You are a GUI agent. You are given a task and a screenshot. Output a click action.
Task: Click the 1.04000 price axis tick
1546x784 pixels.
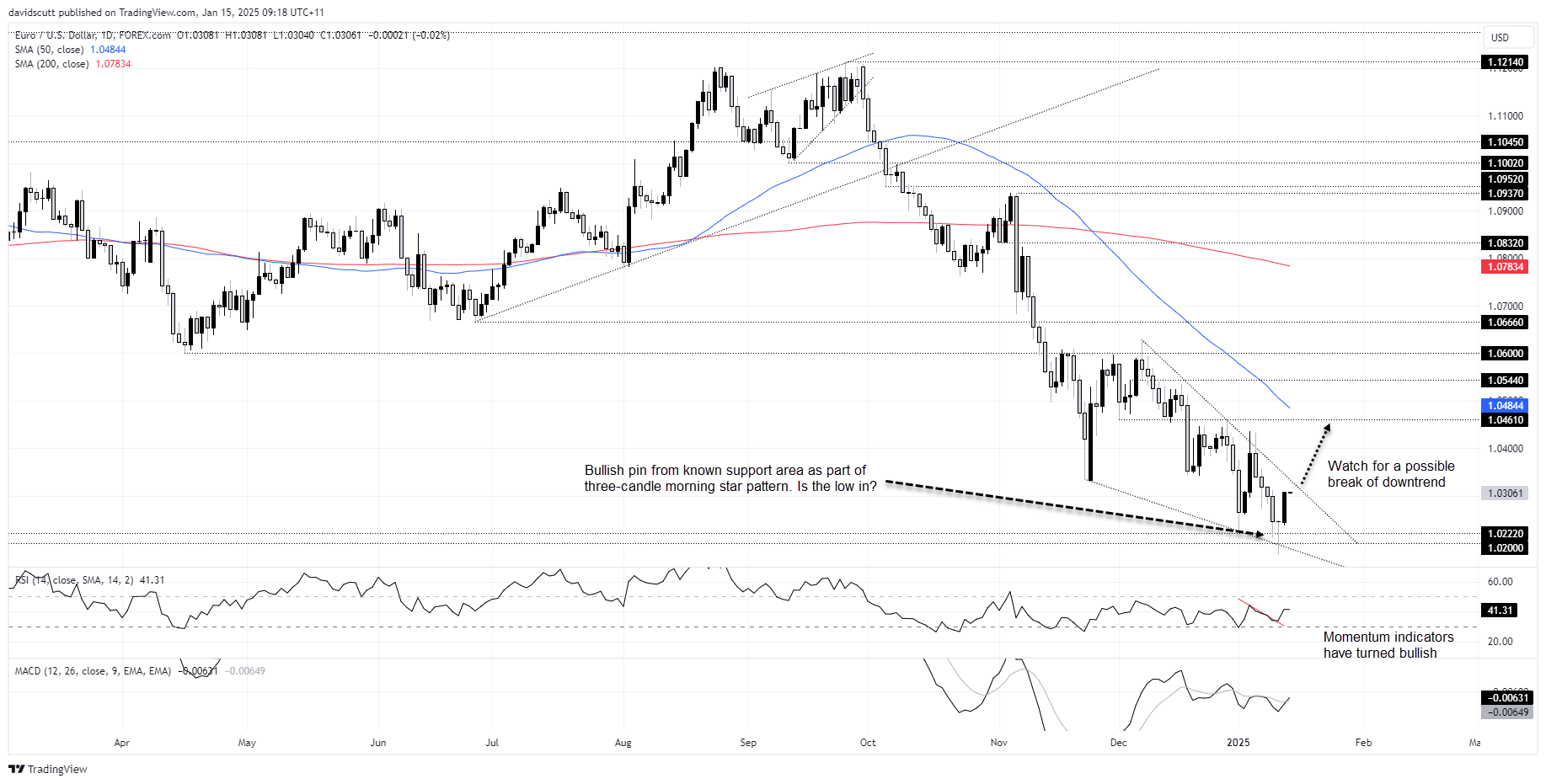point(1506,449)
